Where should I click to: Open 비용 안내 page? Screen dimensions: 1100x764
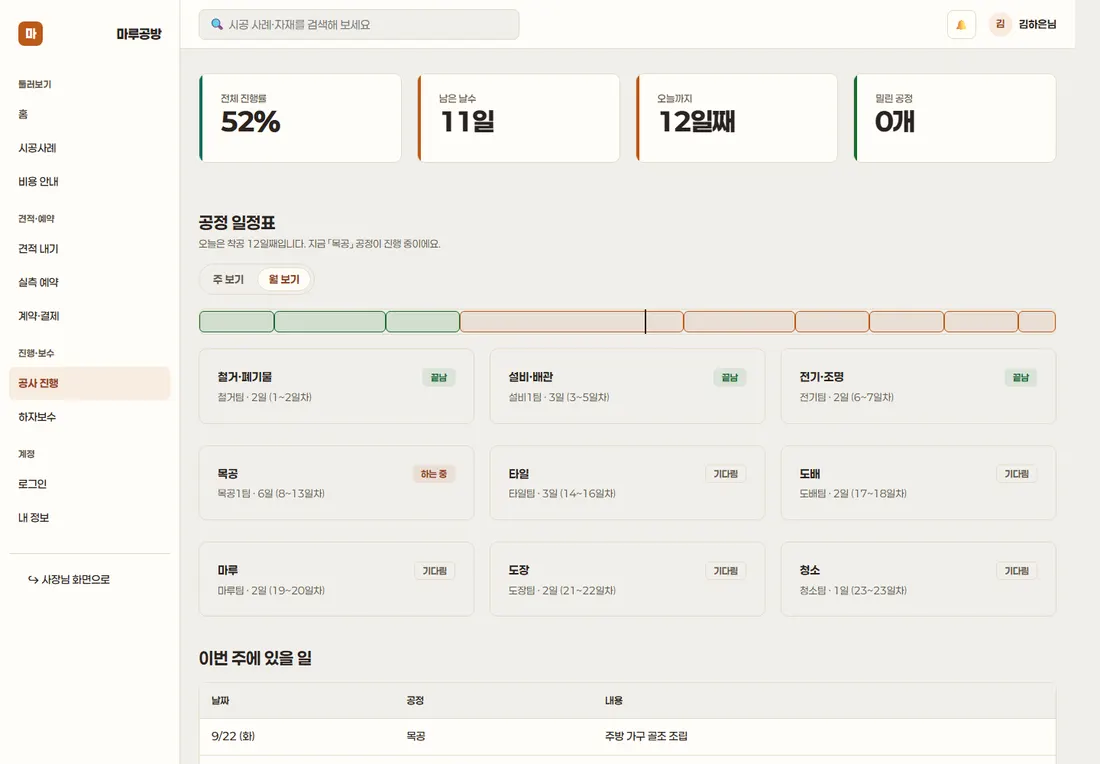[x=89, y=182]
